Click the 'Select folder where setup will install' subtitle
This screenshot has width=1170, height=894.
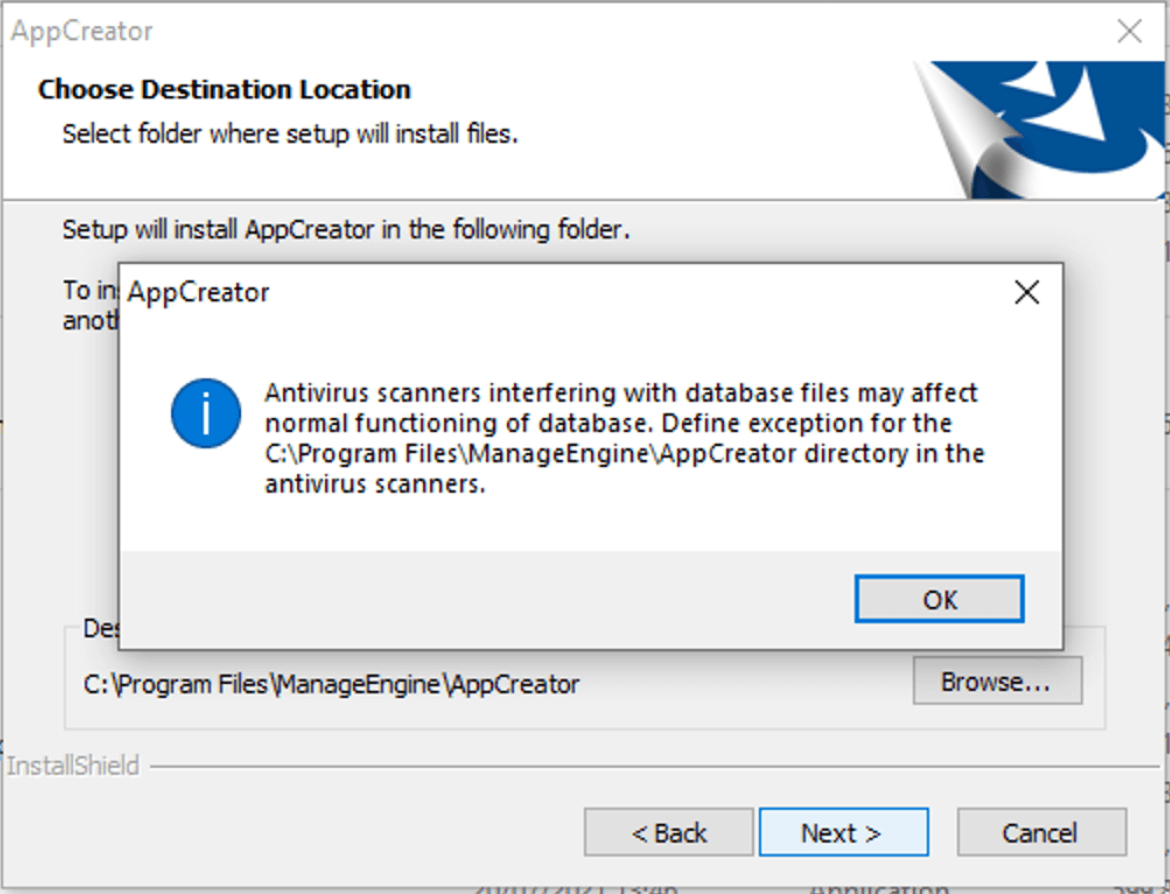point(290,133)
